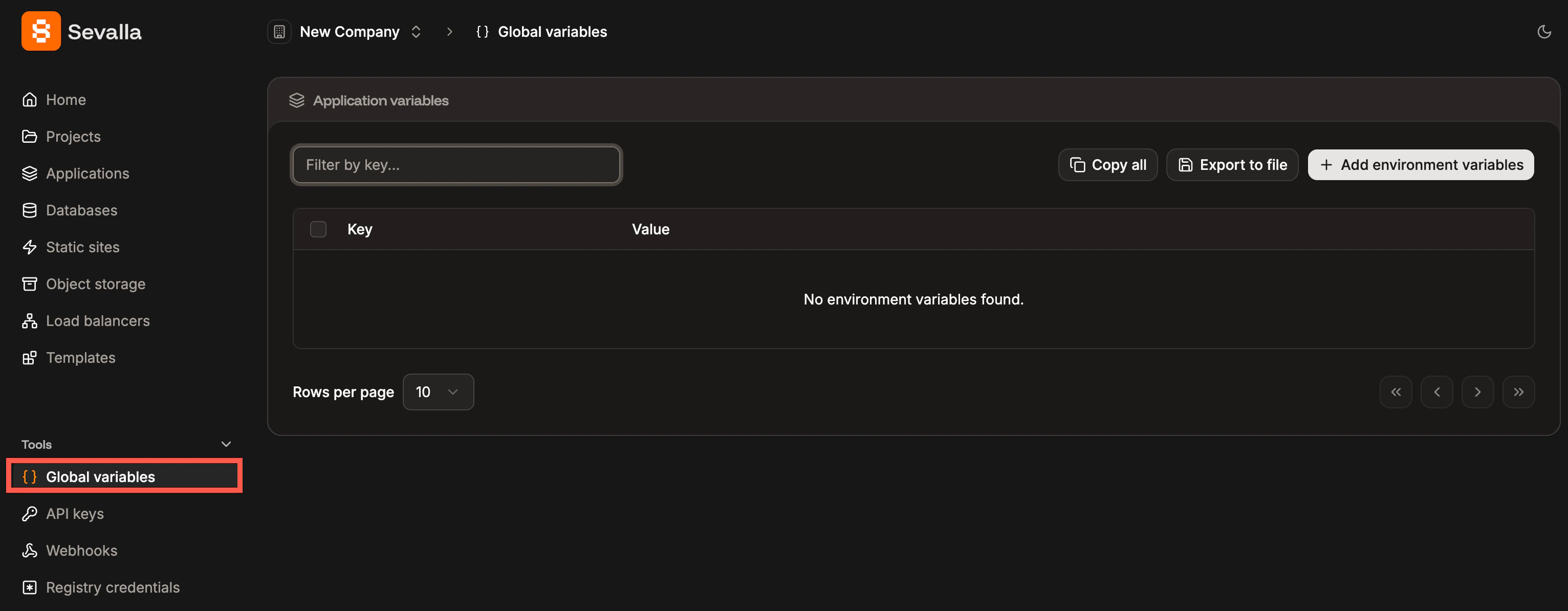Screen dimensions: 1568x611
Task: Open Load balancers page
Action: tap(97, 321)
